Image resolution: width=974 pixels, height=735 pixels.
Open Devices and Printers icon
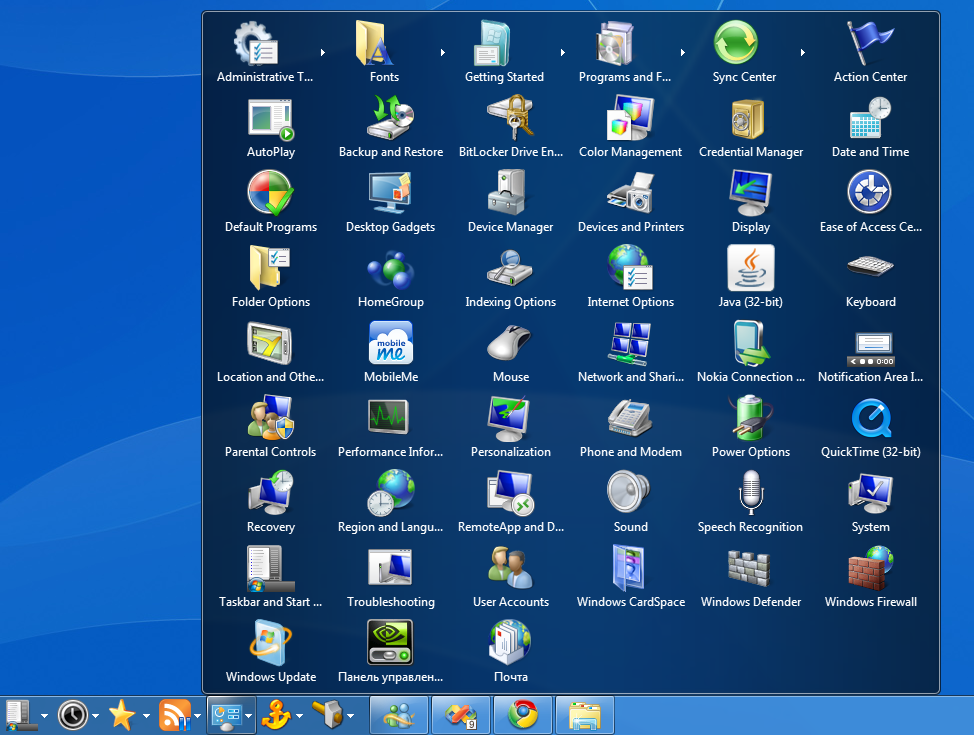tap(630, 193)
